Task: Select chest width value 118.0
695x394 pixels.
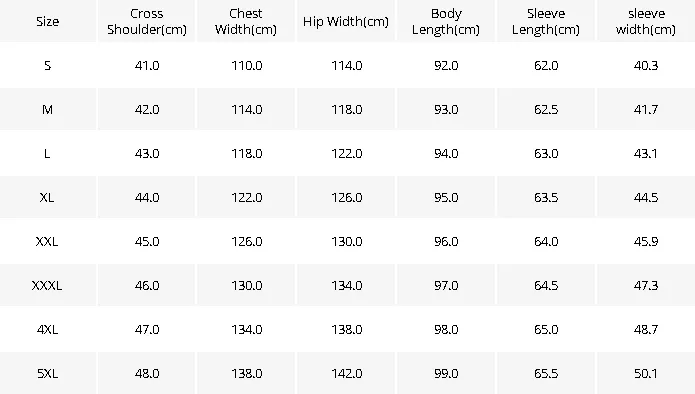Action: click(x=246, y=154)
